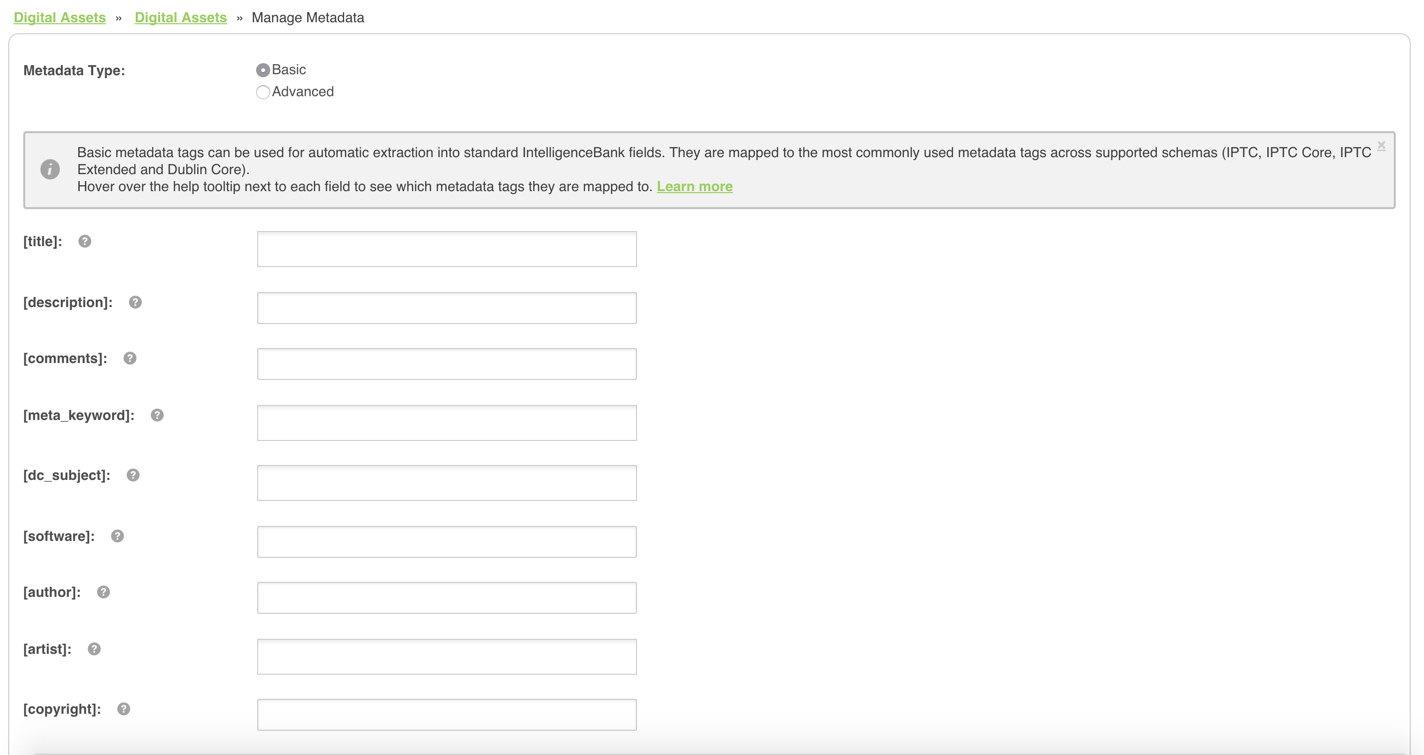The image size is (1424, 755).
Task: Click the help icon next to [dc_subject]
Action: pyautogui.click(x=133, y=475)
